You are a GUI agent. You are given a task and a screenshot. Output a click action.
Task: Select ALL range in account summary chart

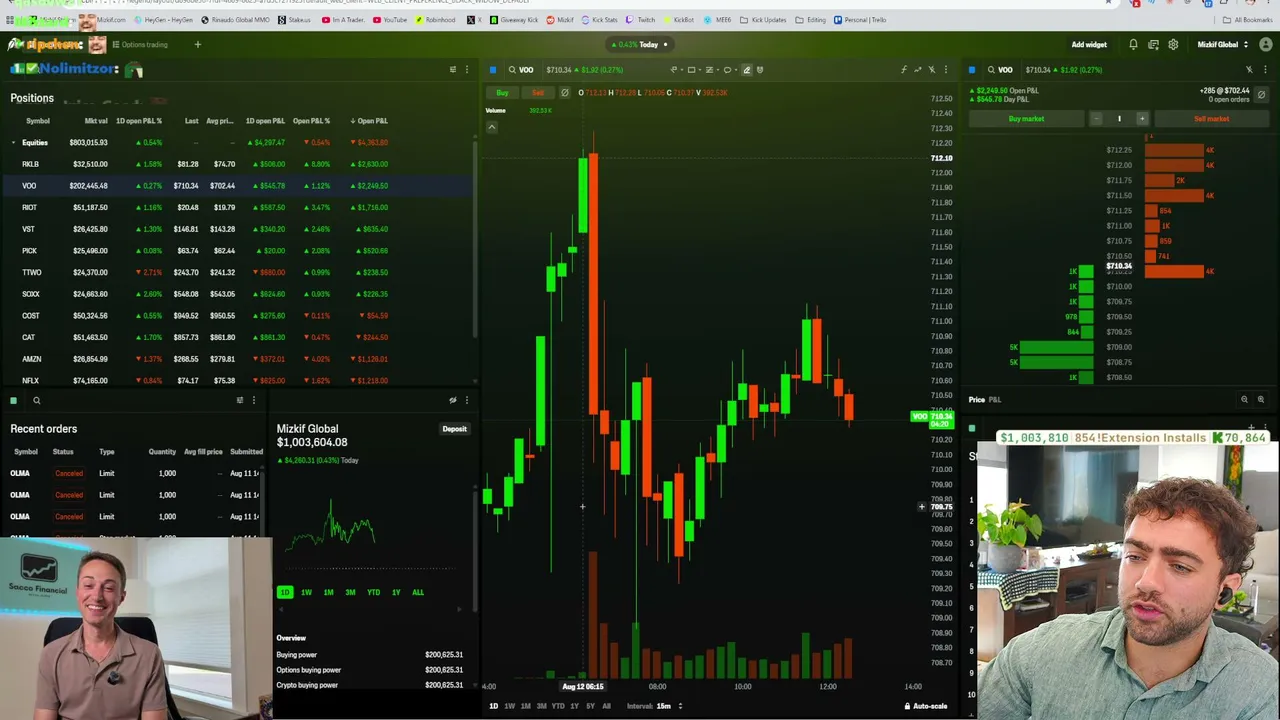click(x=418, y=592)
